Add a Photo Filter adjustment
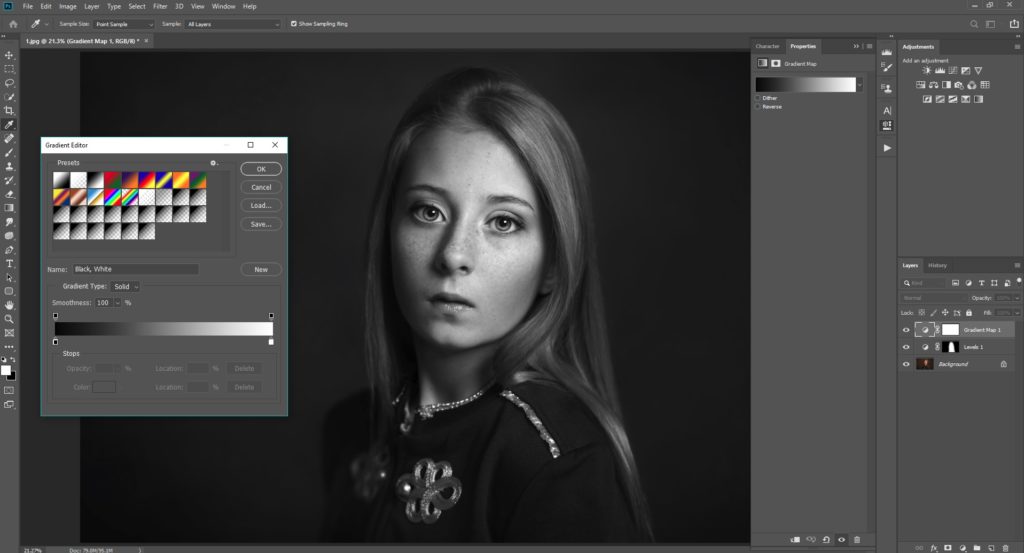The image size is (1024, 553). point(959,85)
